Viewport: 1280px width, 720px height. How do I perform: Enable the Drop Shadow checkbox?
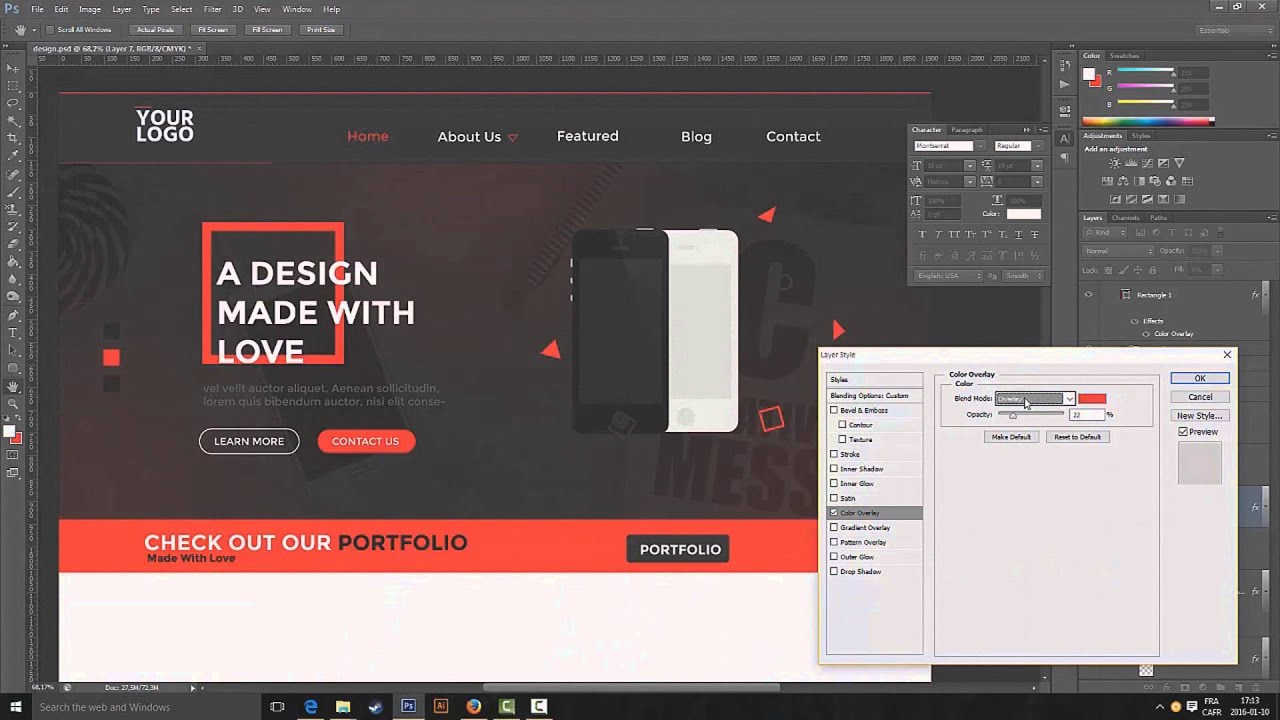[834, 571]
